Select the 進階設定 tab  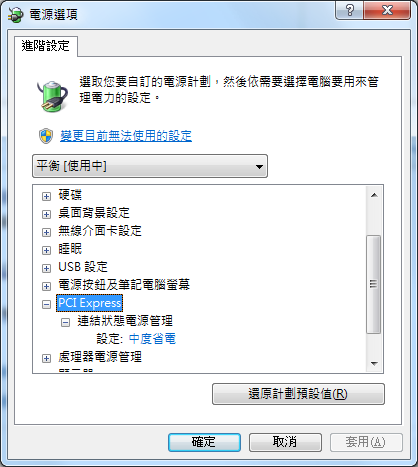point(46,46)
